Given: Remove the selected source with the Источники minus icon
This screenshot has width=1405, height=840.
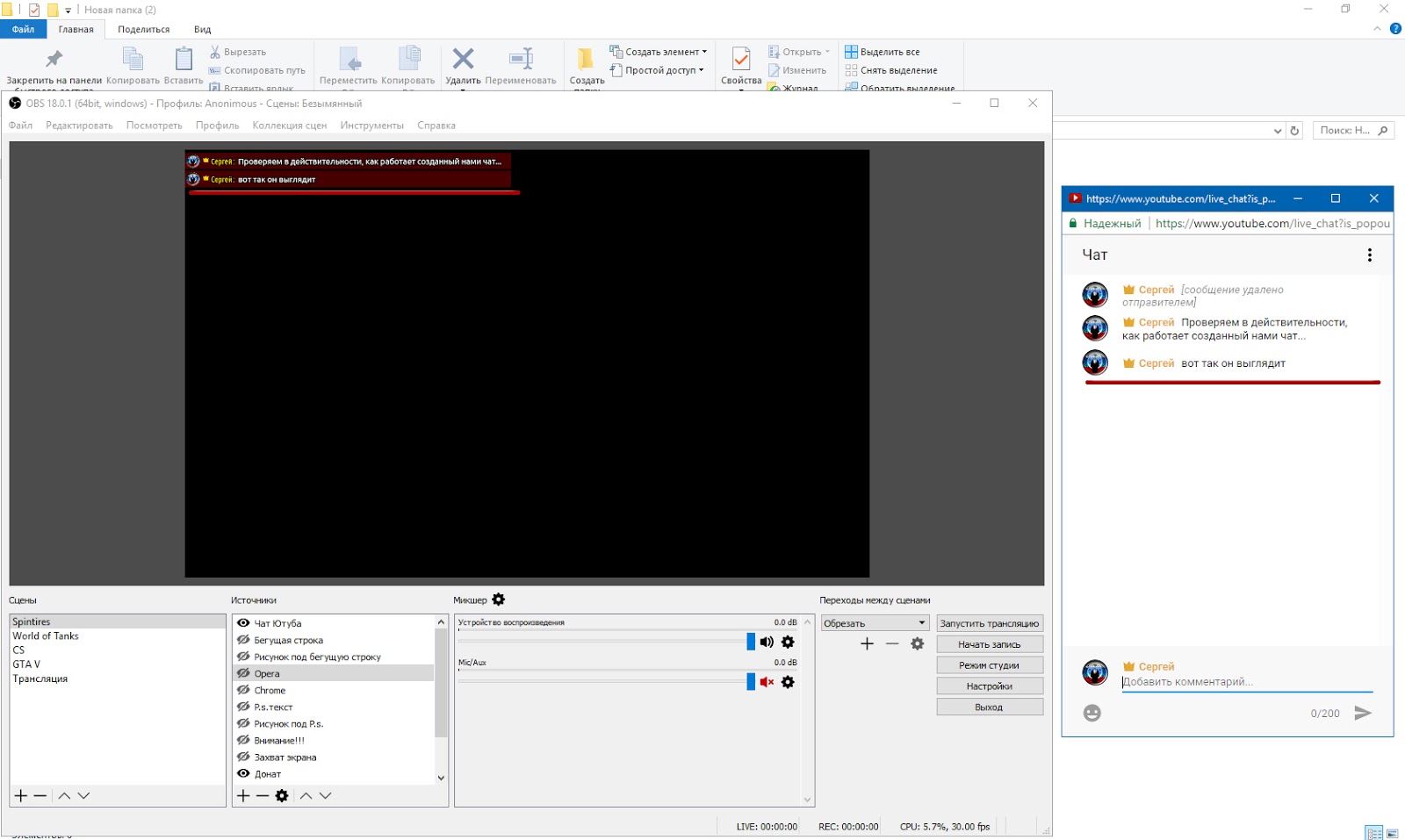Looking at the screenshot, I should click(263, 796).
